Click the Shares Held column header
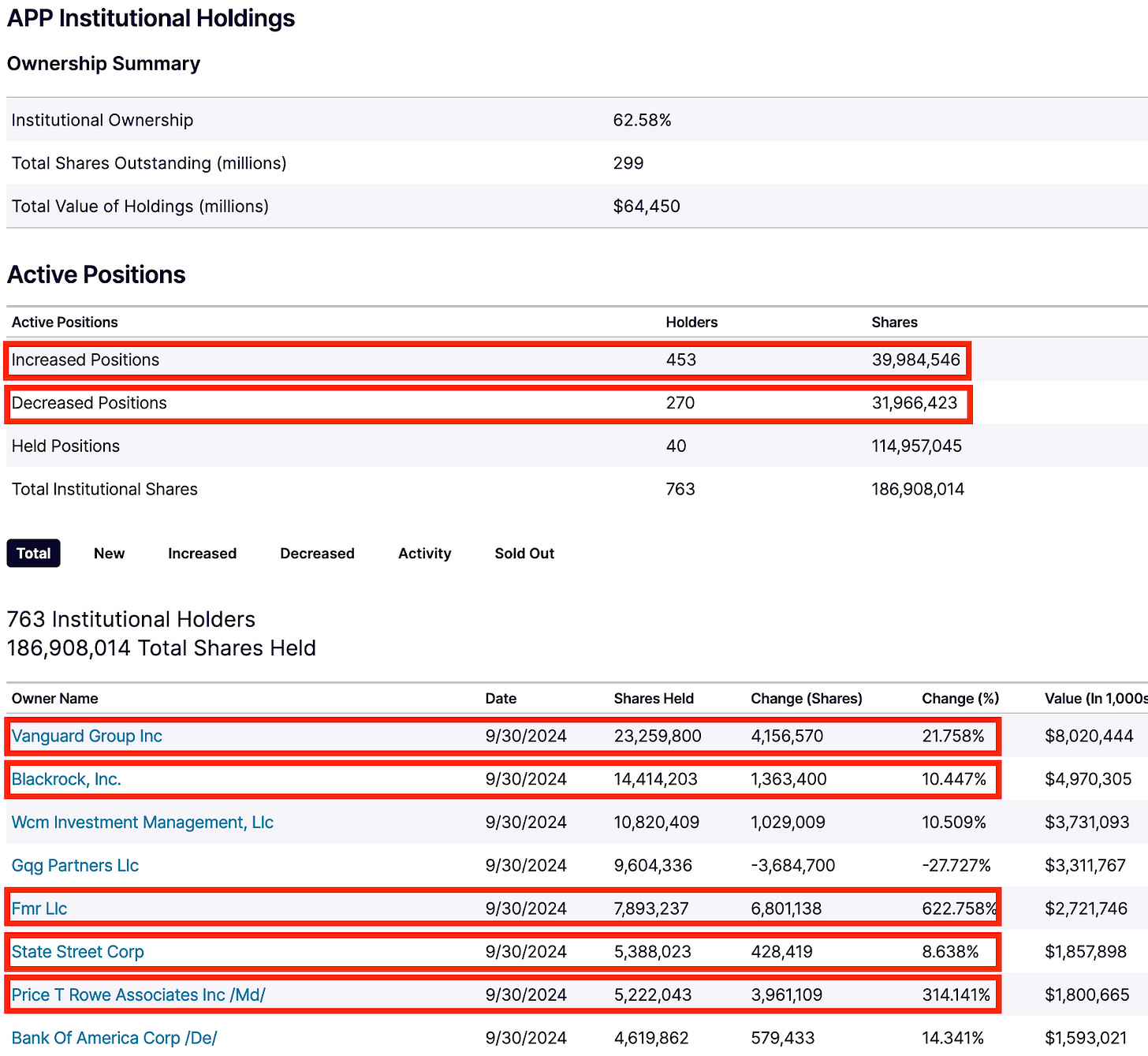 [654, 698]
